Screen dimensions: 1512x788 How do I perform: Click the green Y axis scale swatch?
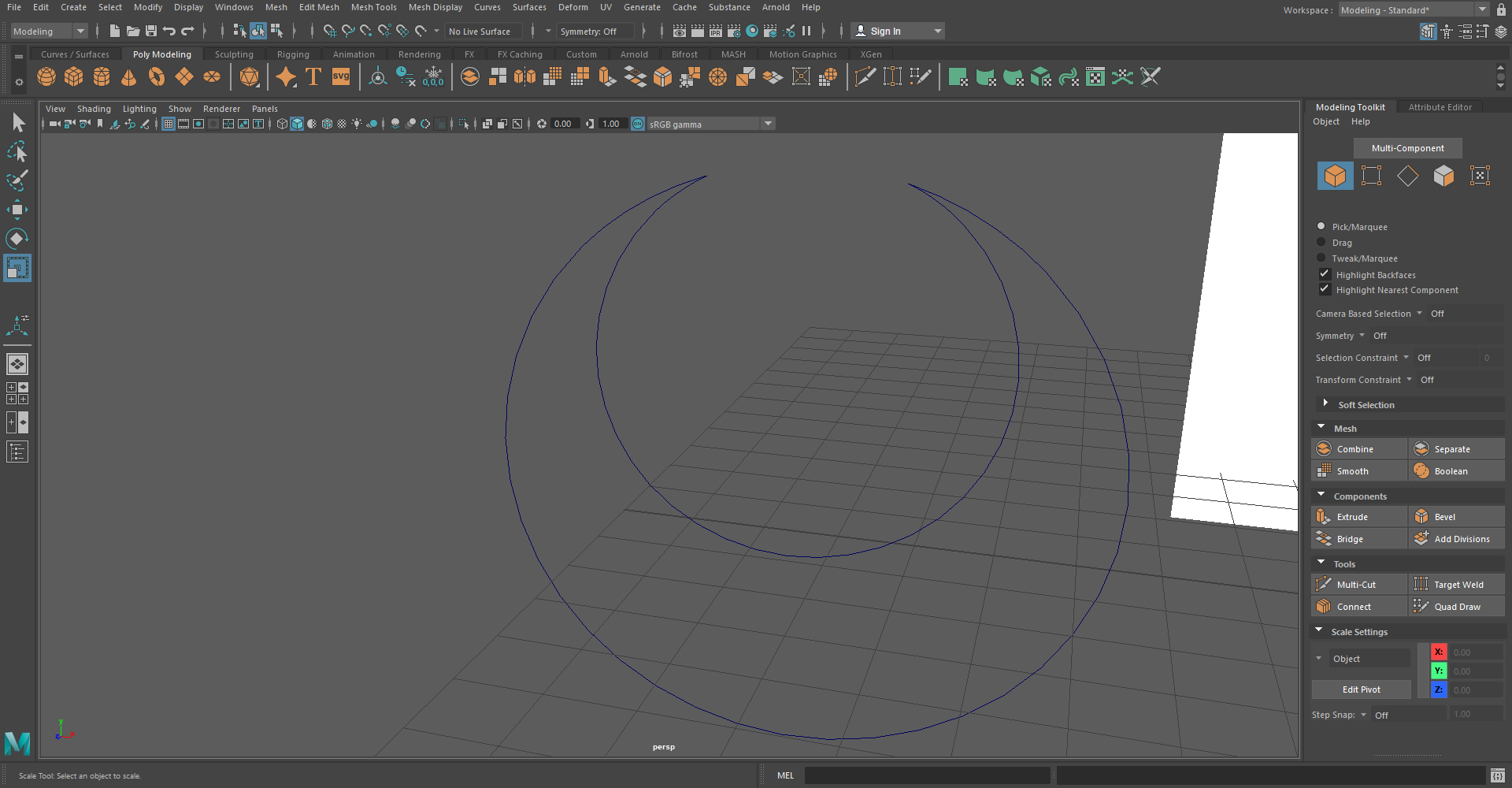pos(1438,671)
